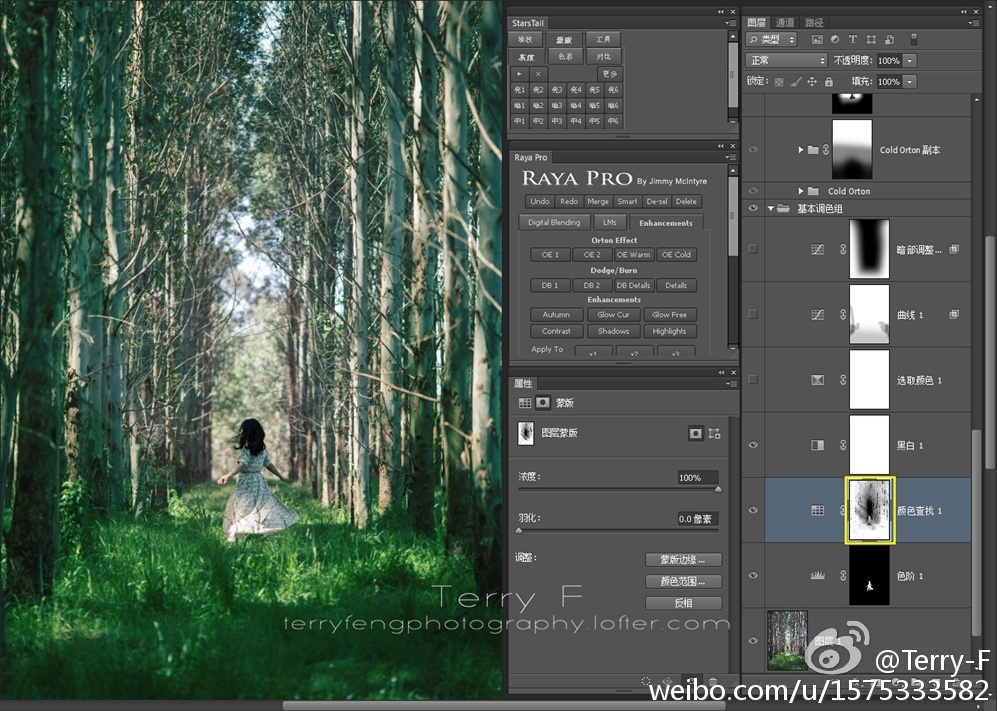Expand the Cold Orton group

801,191
